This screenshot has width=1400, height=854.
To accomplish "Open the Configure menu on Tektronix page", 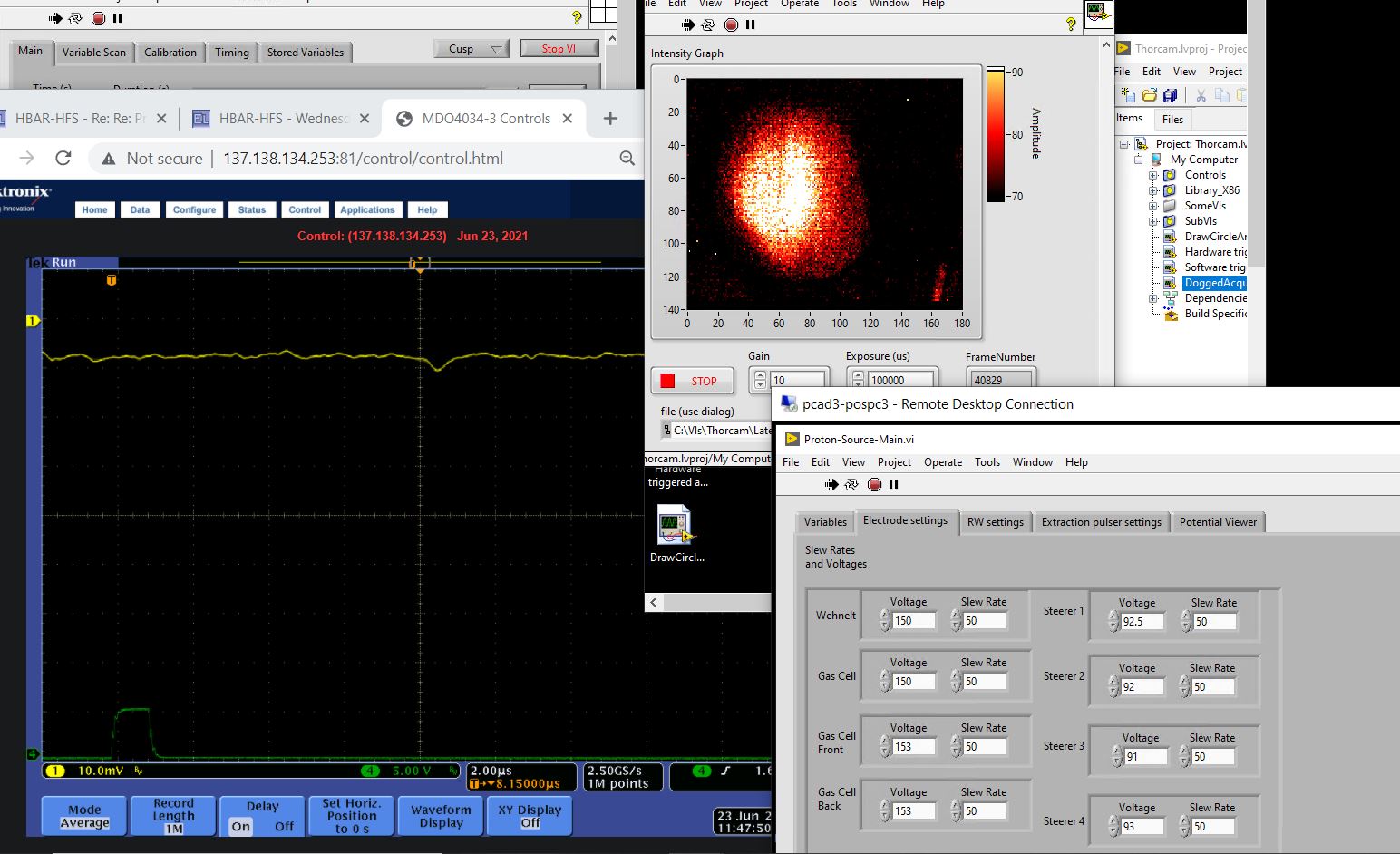I will point(194,209).
